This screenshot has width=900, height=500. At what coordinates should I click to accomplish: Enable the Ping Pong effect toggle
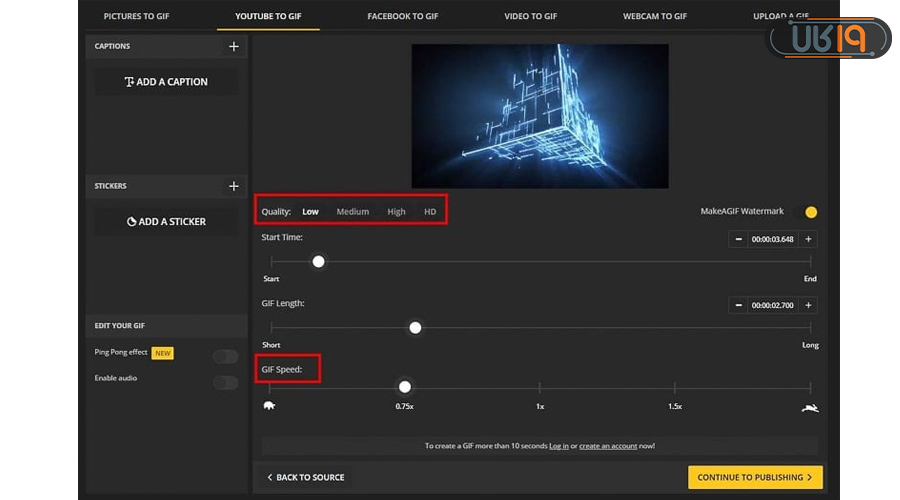click(x=225, y=356)
